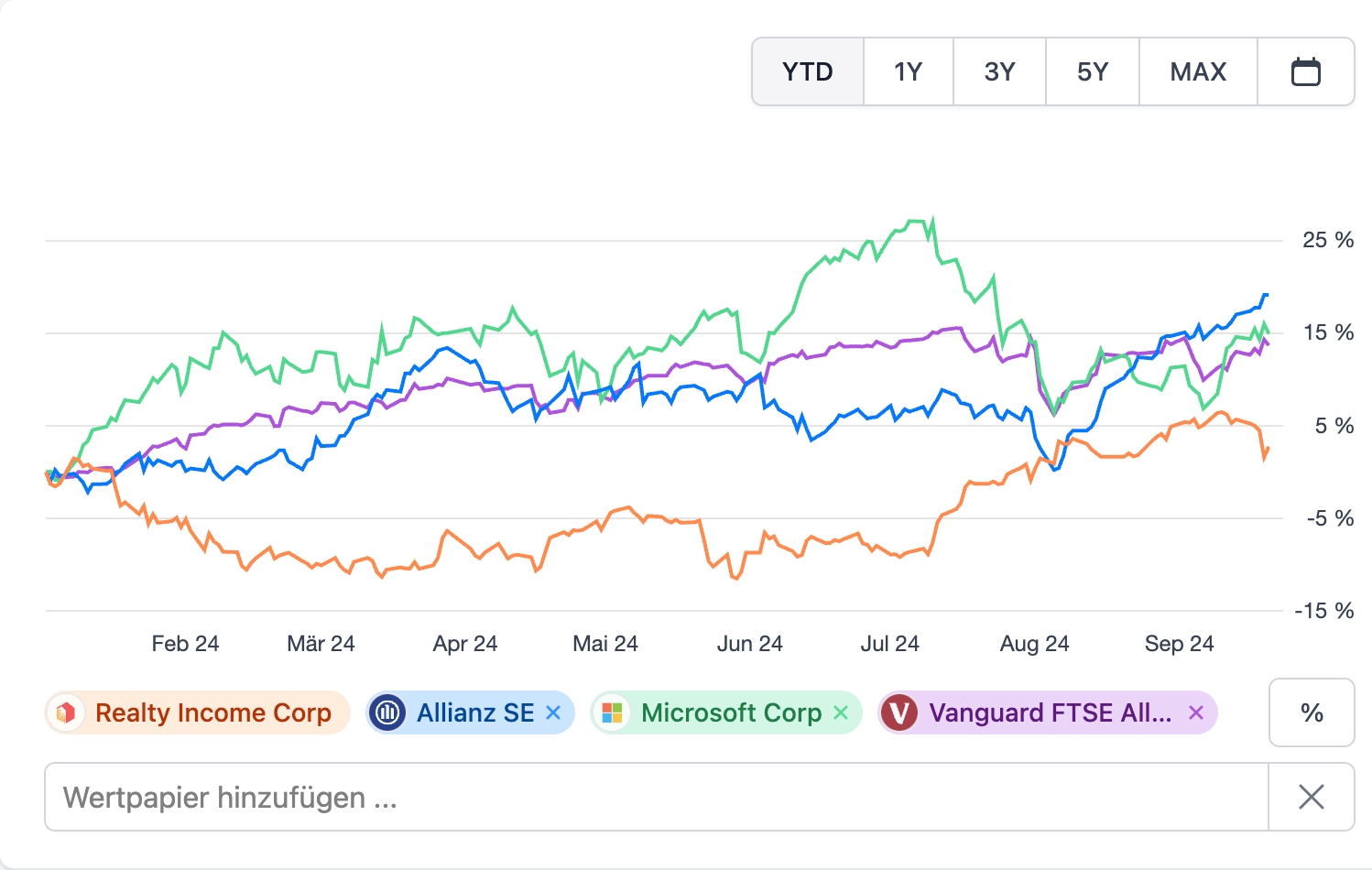The image size is (1372, 870).
Task: Click the Vanguard logo icon
Action: pyautogui.click(x=900, y=712)
